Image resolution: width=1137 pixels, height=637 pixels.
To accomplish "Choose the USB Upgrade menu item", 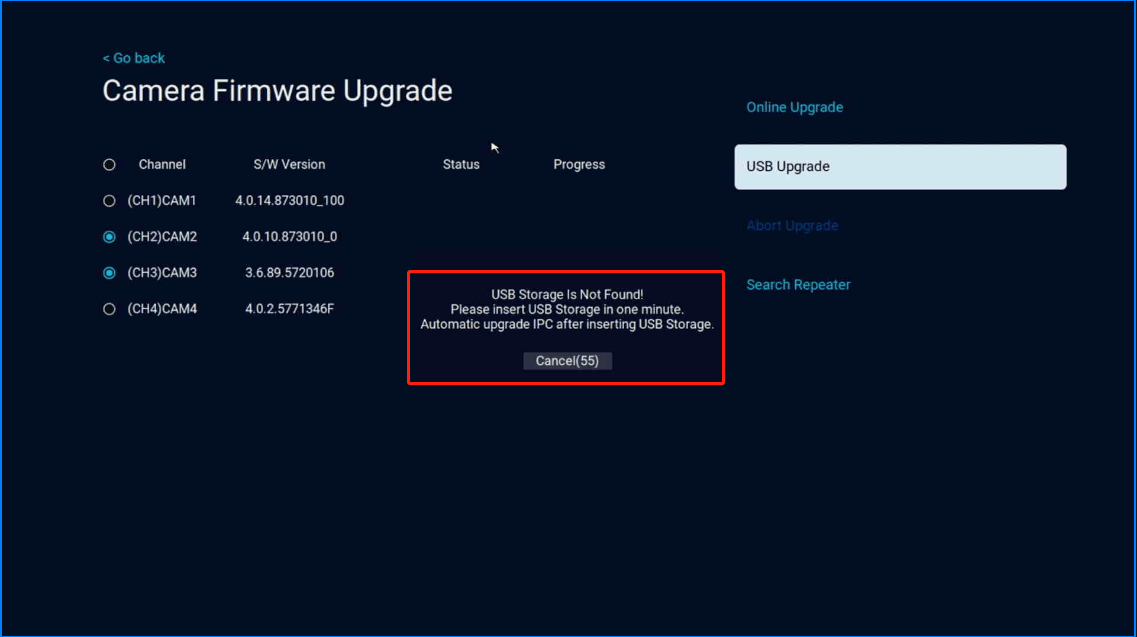I will tap(899, 167).
